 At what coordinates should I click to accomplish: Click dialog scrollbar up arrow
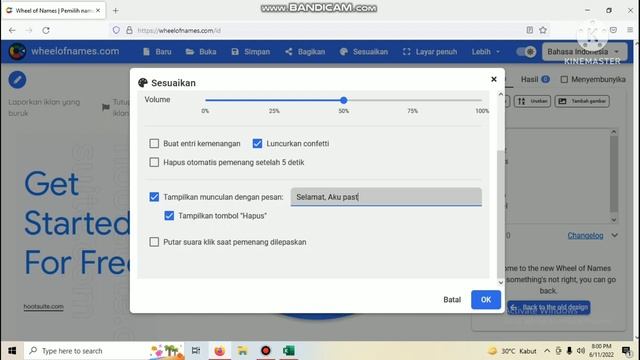(501, 94)
